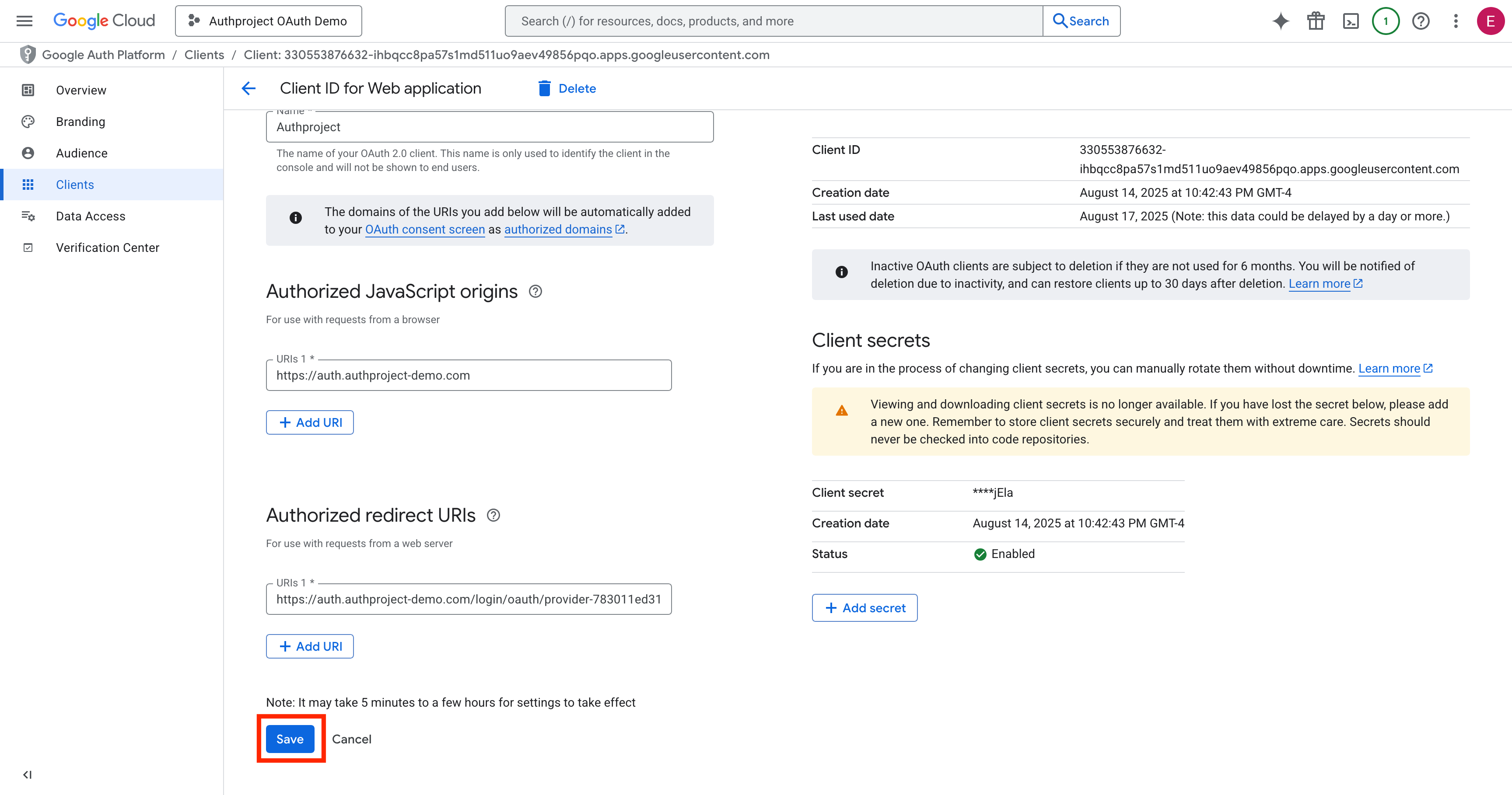Edit the client Name field Authproject
Screen dimensions: 1512x795
[490, 127]
